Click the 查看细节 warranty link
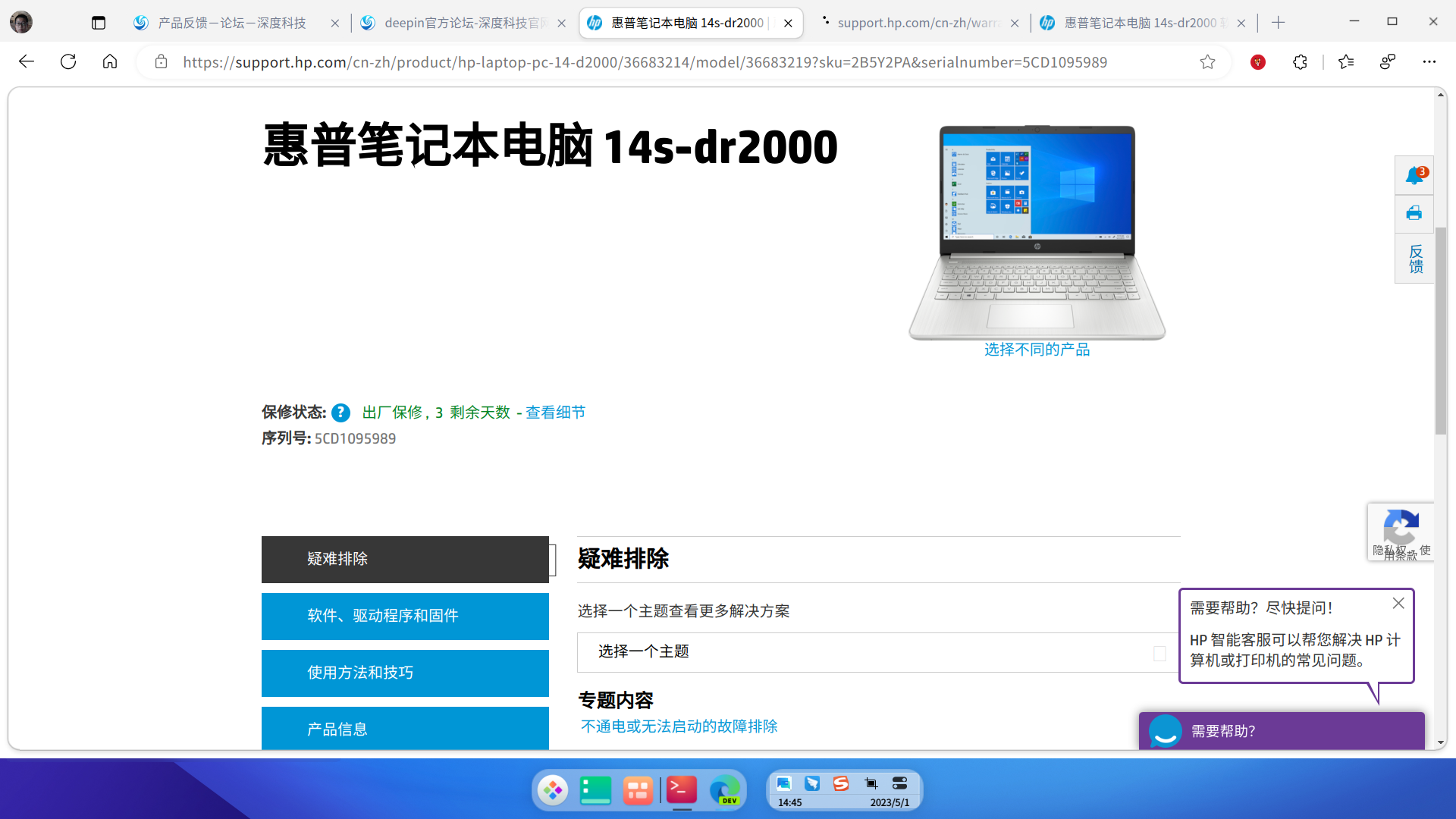The height and width of the screenshot is (819, 1456). coord(555,413)
